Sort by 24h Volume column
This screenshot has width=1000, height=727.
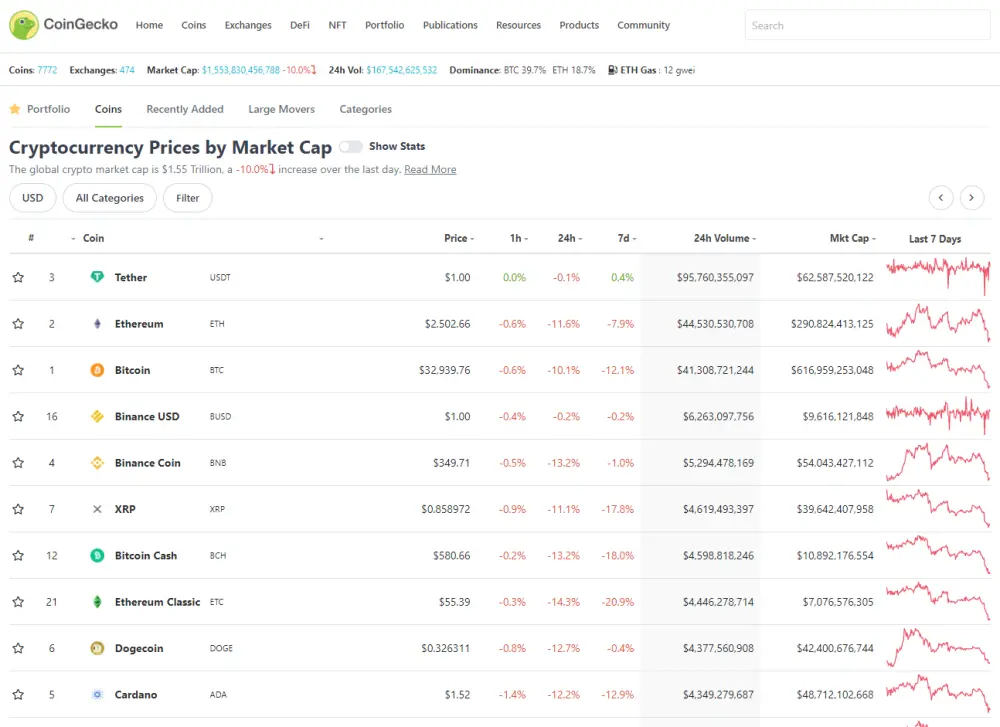tap(724, 238)
